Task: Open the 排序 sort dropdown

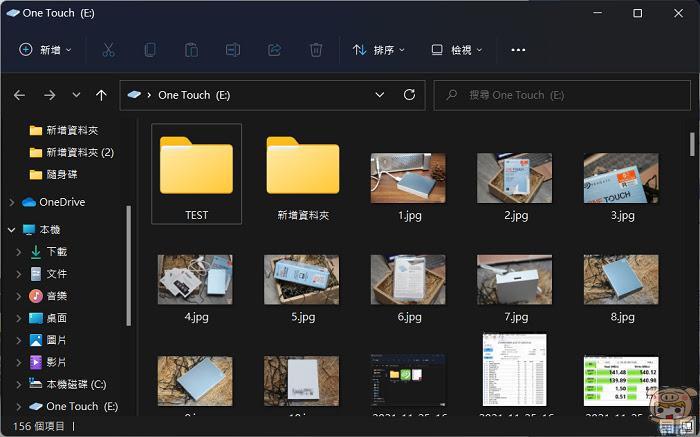Action: 379,50
